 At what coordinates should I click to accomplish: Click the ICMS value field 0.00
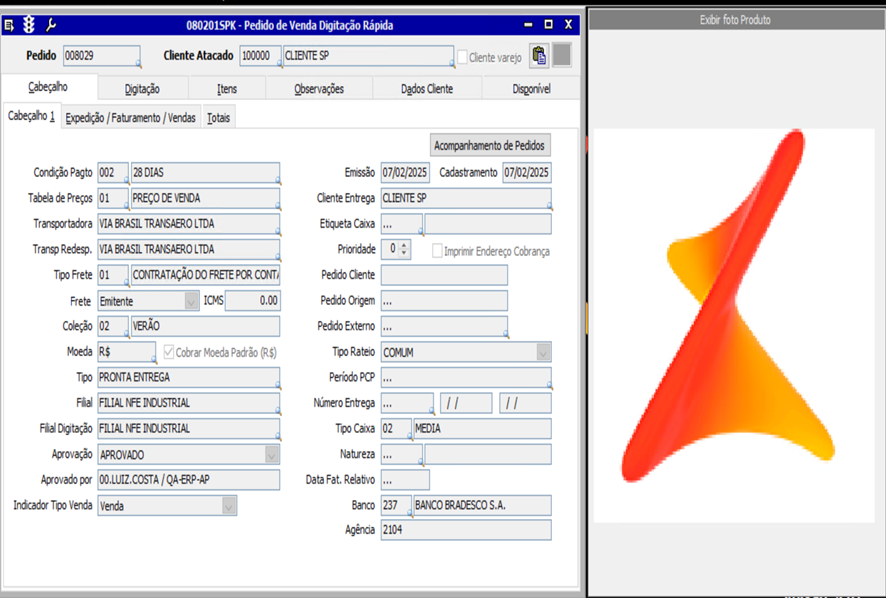253,301
